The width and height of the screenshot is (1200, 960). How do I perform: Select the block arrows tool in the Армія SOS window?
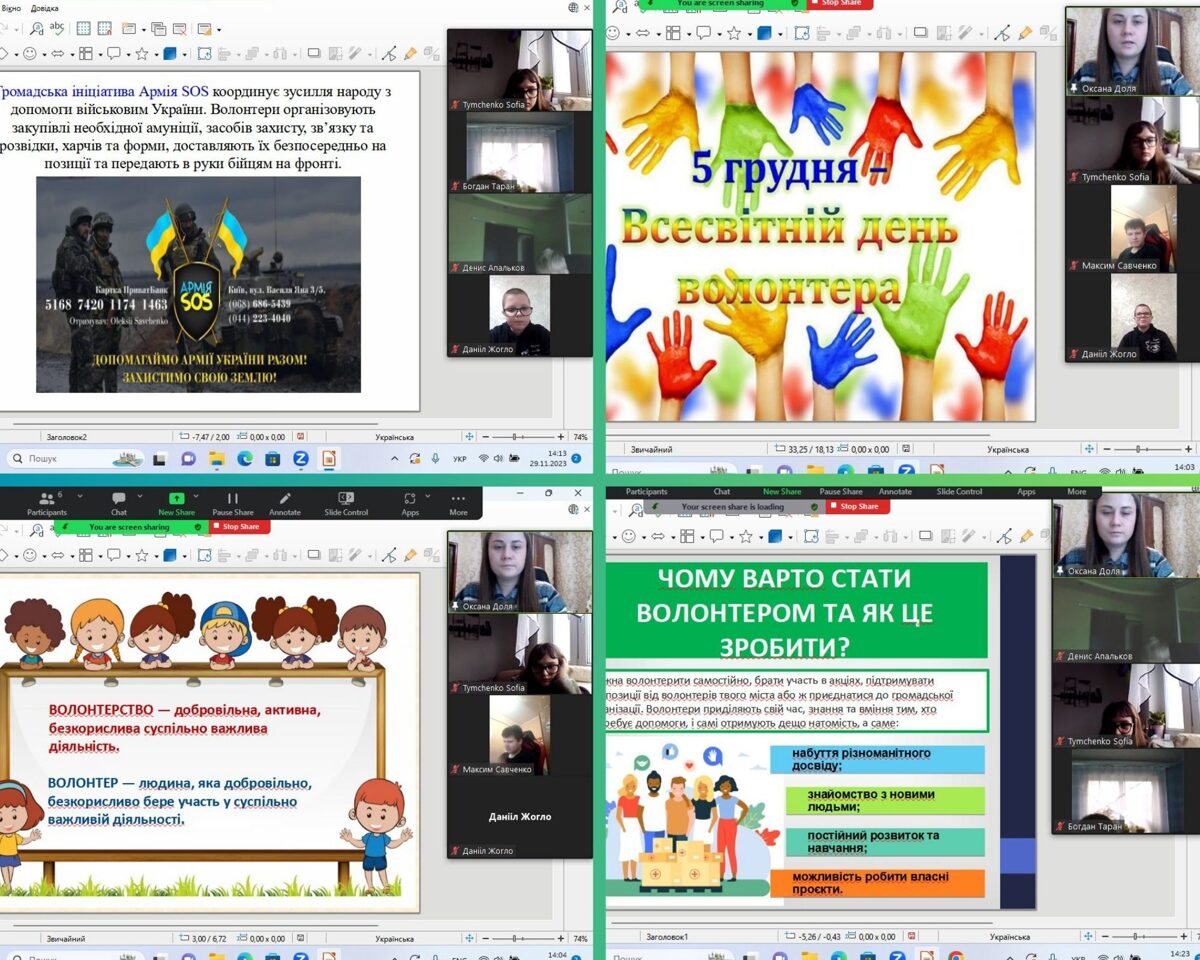[x=57, y=53]
